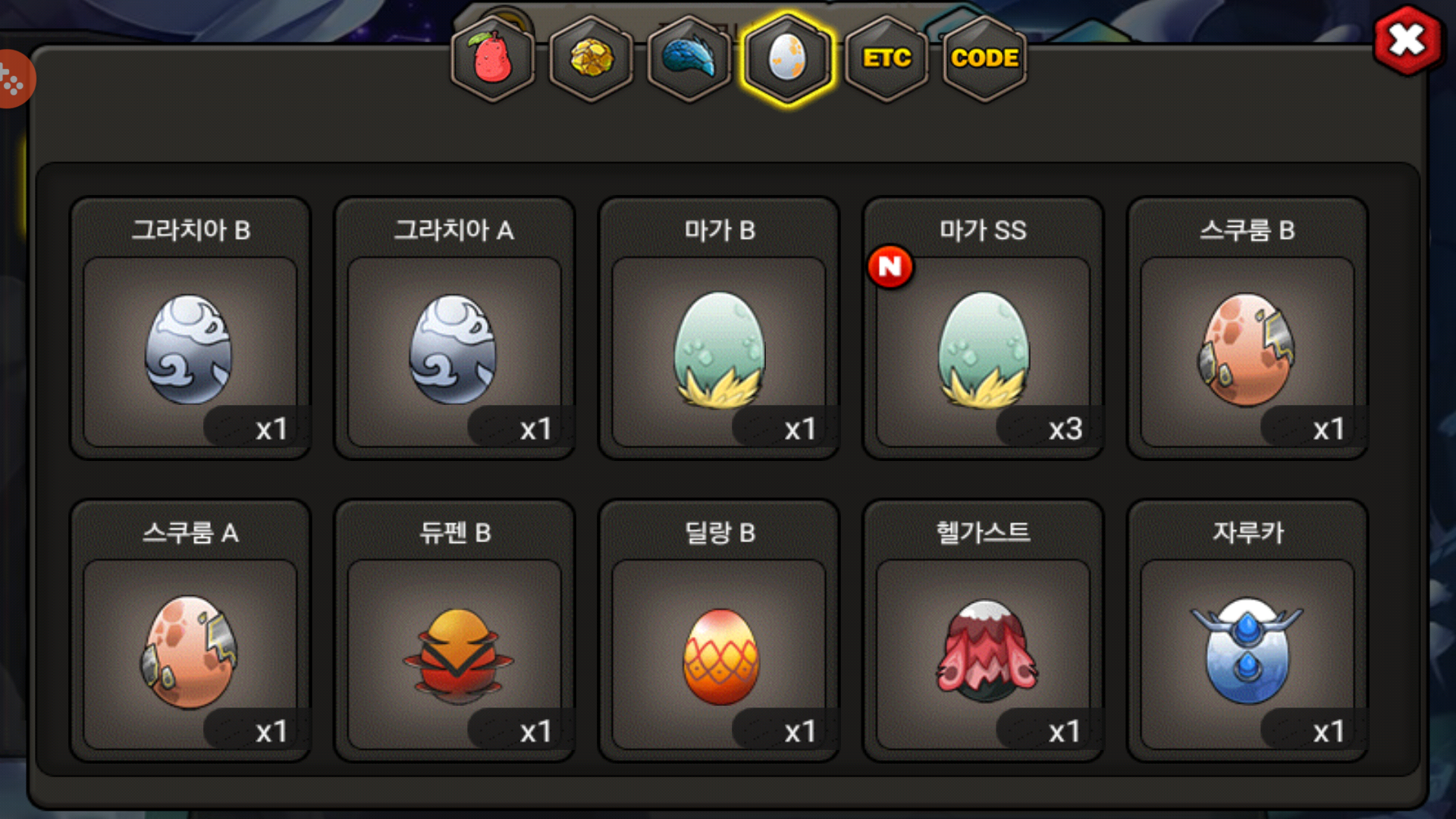Image resolution: width=1456 pixels, height=819 pixels.
Task: Open the fruit food inventory tab
Action: click(x=493, y=58)
